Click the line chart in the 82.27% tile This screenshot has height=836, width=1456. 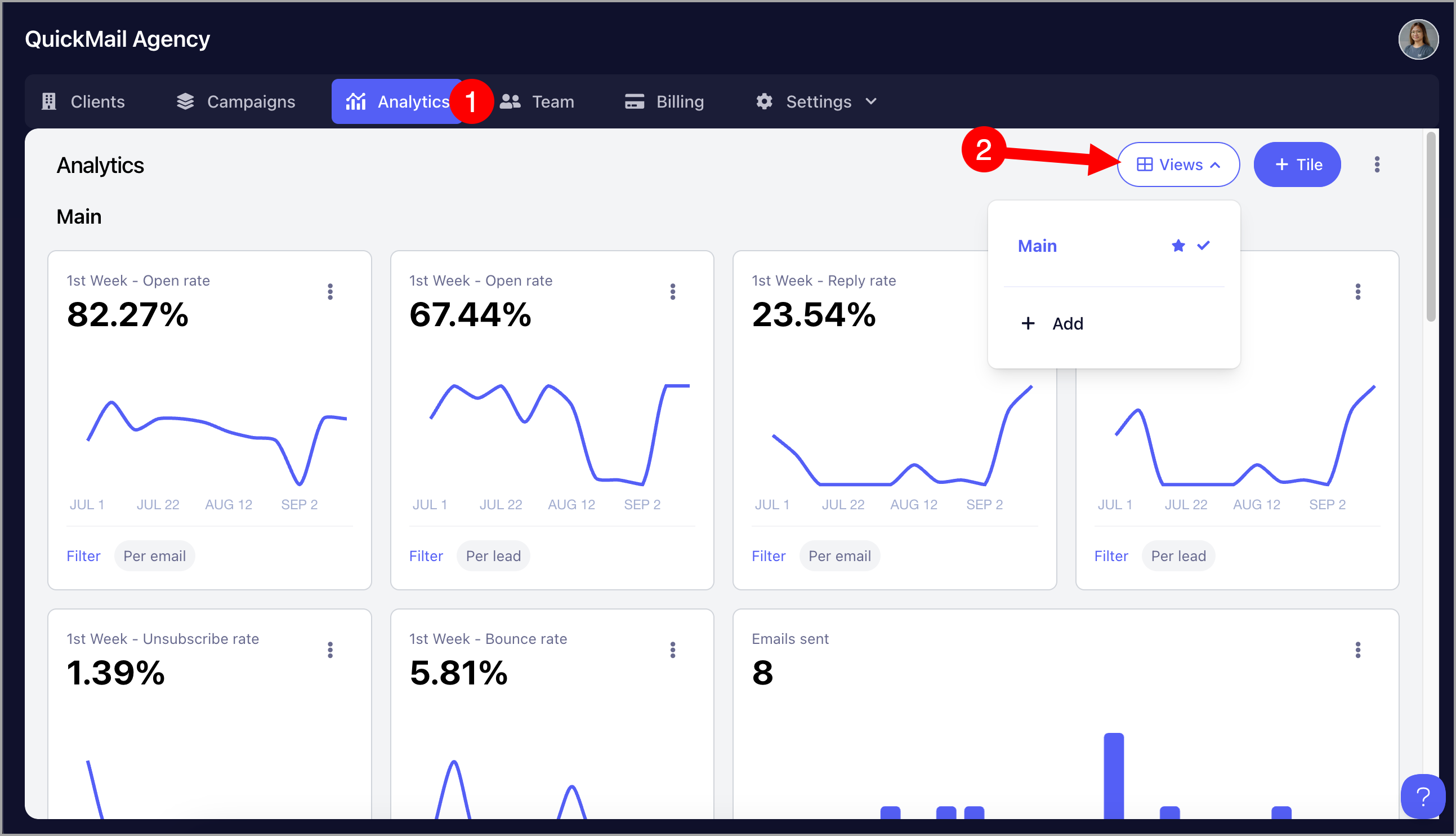pos(217,442)
